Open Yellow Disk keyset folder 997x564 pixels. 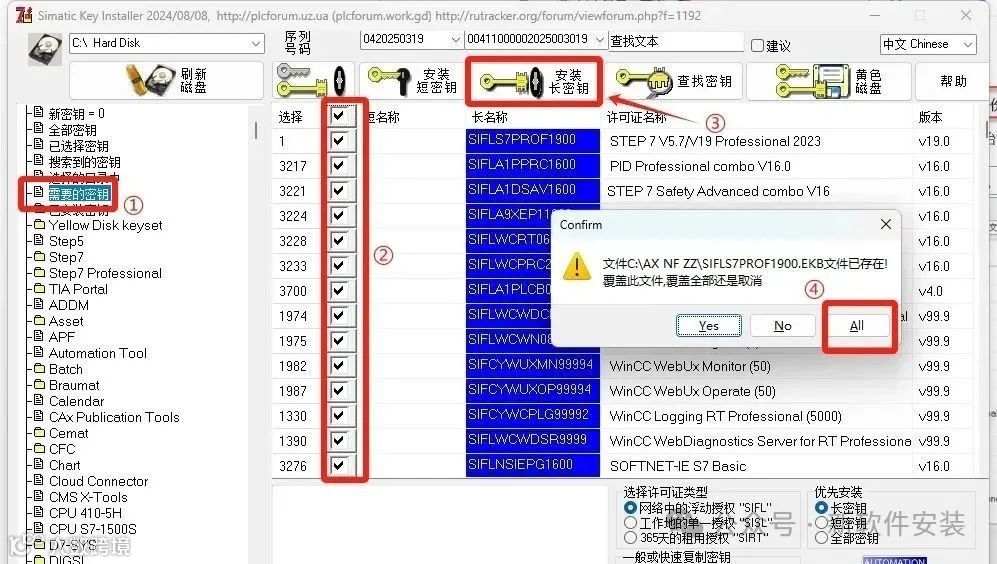coord(106,225)
